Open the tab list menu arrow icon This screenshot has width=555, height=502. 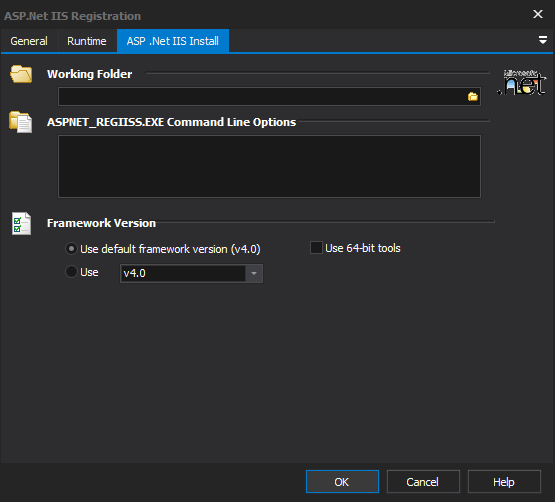[543, 40]
